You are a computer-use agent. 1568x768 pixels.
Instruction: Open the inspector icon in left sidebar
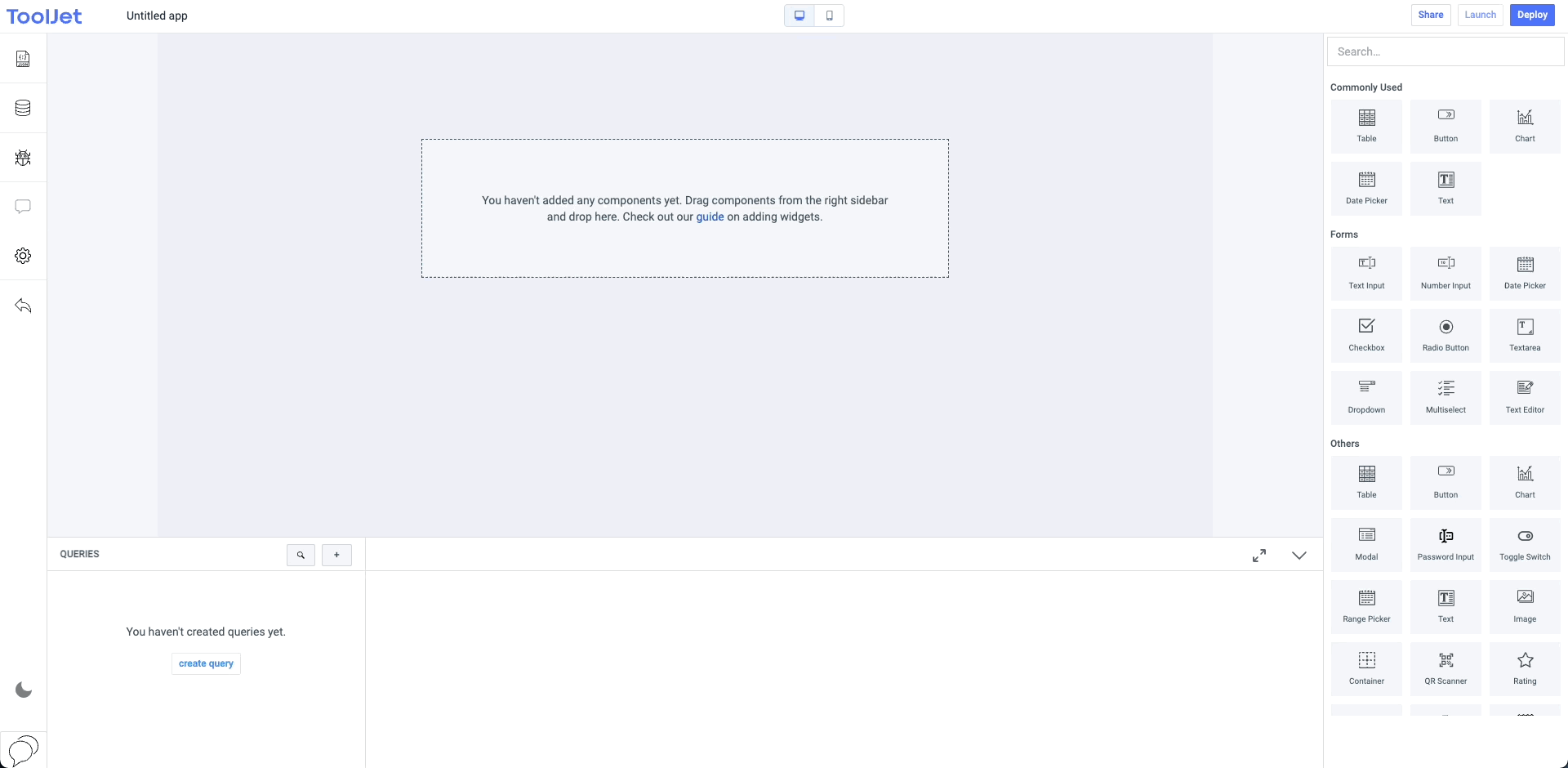(x=23, y=59)
